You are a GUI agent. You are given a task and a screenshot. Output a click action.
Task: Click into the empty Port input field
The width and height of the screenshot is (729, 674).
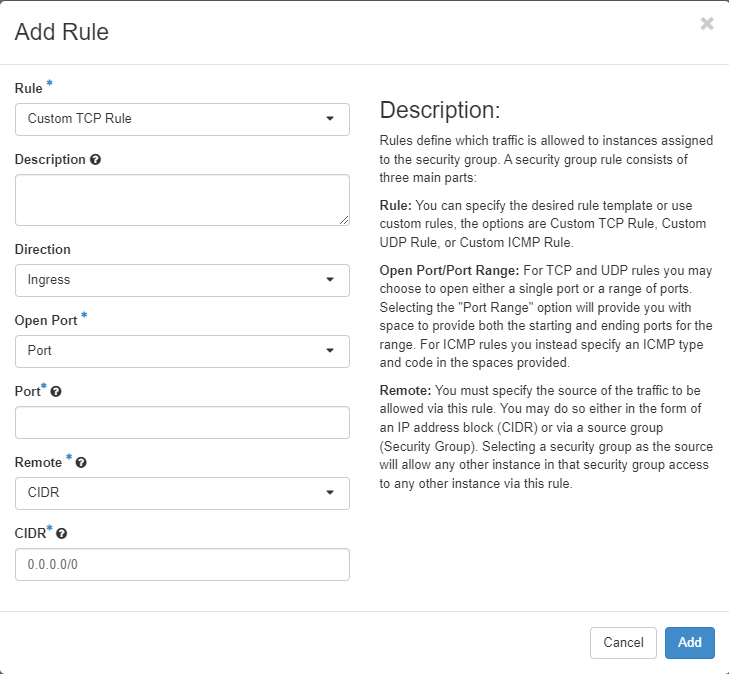[x=182, y=422]
